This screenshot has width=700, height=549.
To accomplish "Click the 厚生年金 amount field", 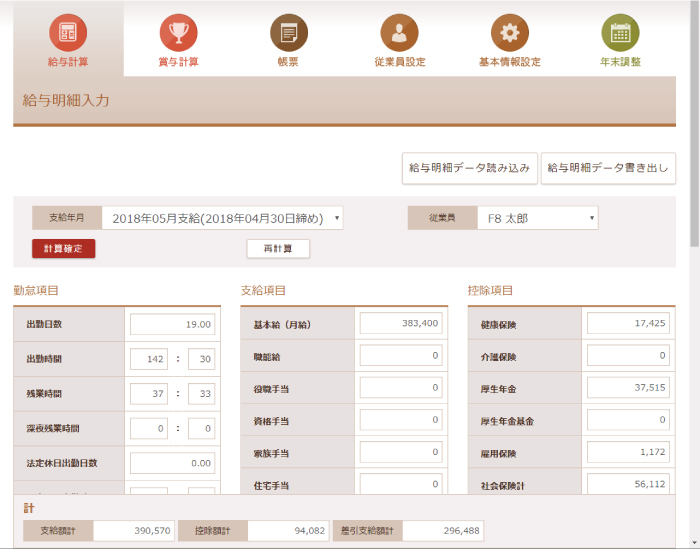I will coord(628,388).
